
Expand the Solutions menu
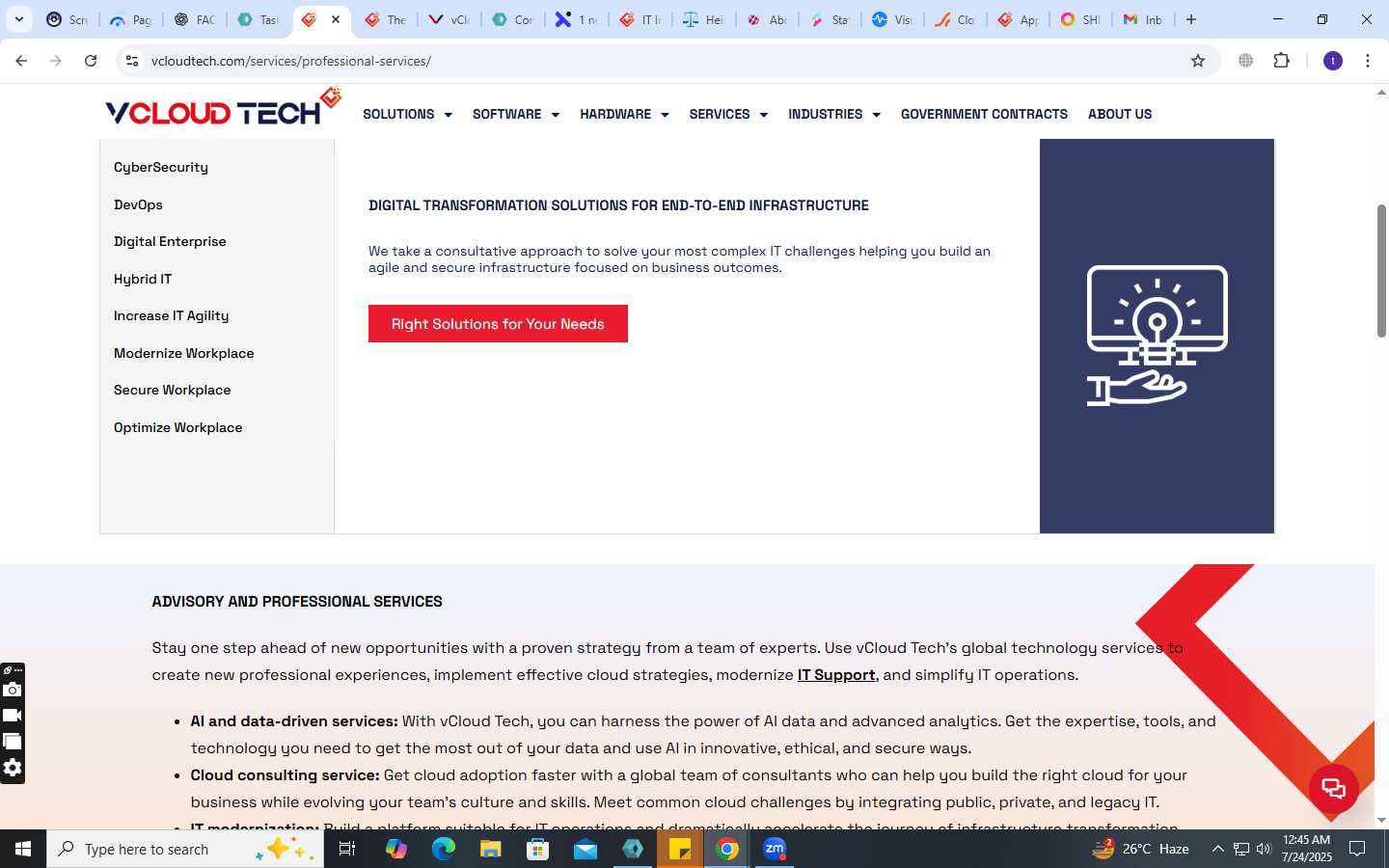pyautogui.click(x=407, y=114)
